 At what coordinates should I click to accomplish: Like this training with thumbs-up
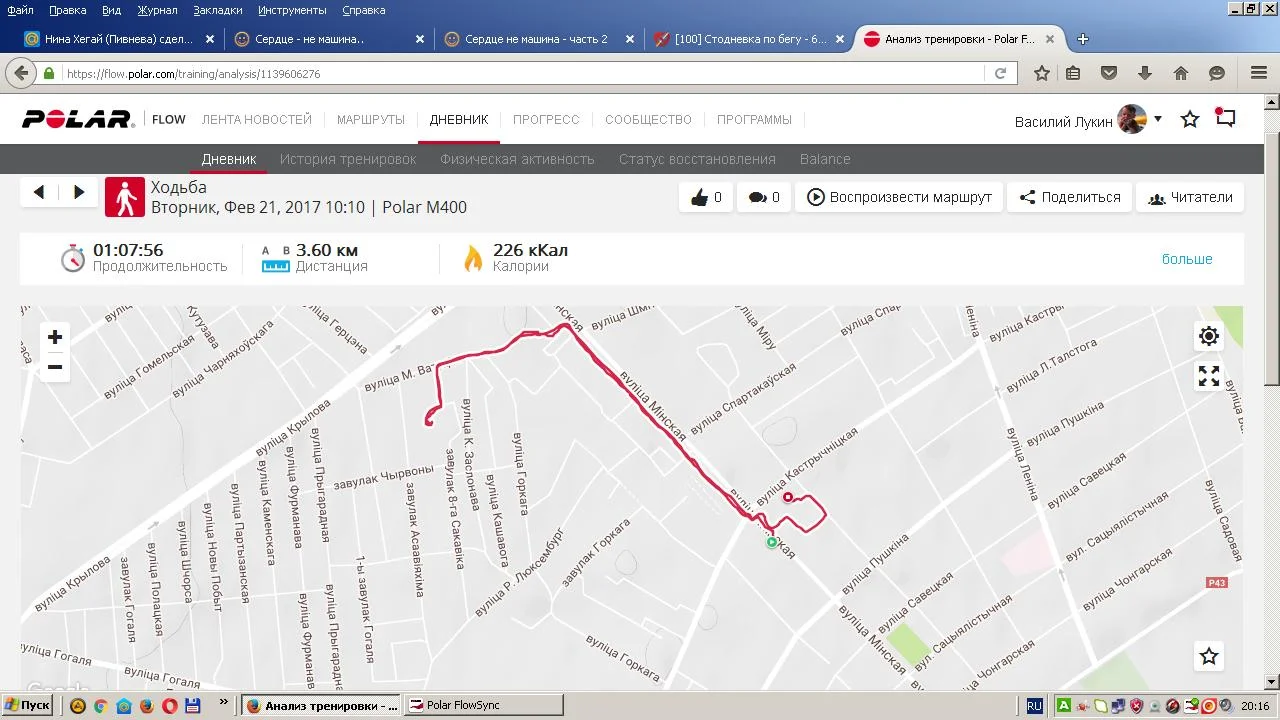click(706, 197)
